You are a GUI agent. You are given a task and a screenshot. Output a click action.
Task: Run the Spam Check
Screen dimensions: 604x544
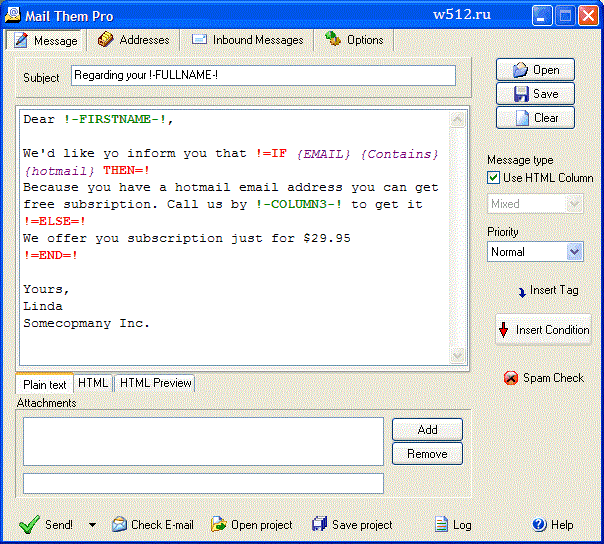click(x=543, y=378)
